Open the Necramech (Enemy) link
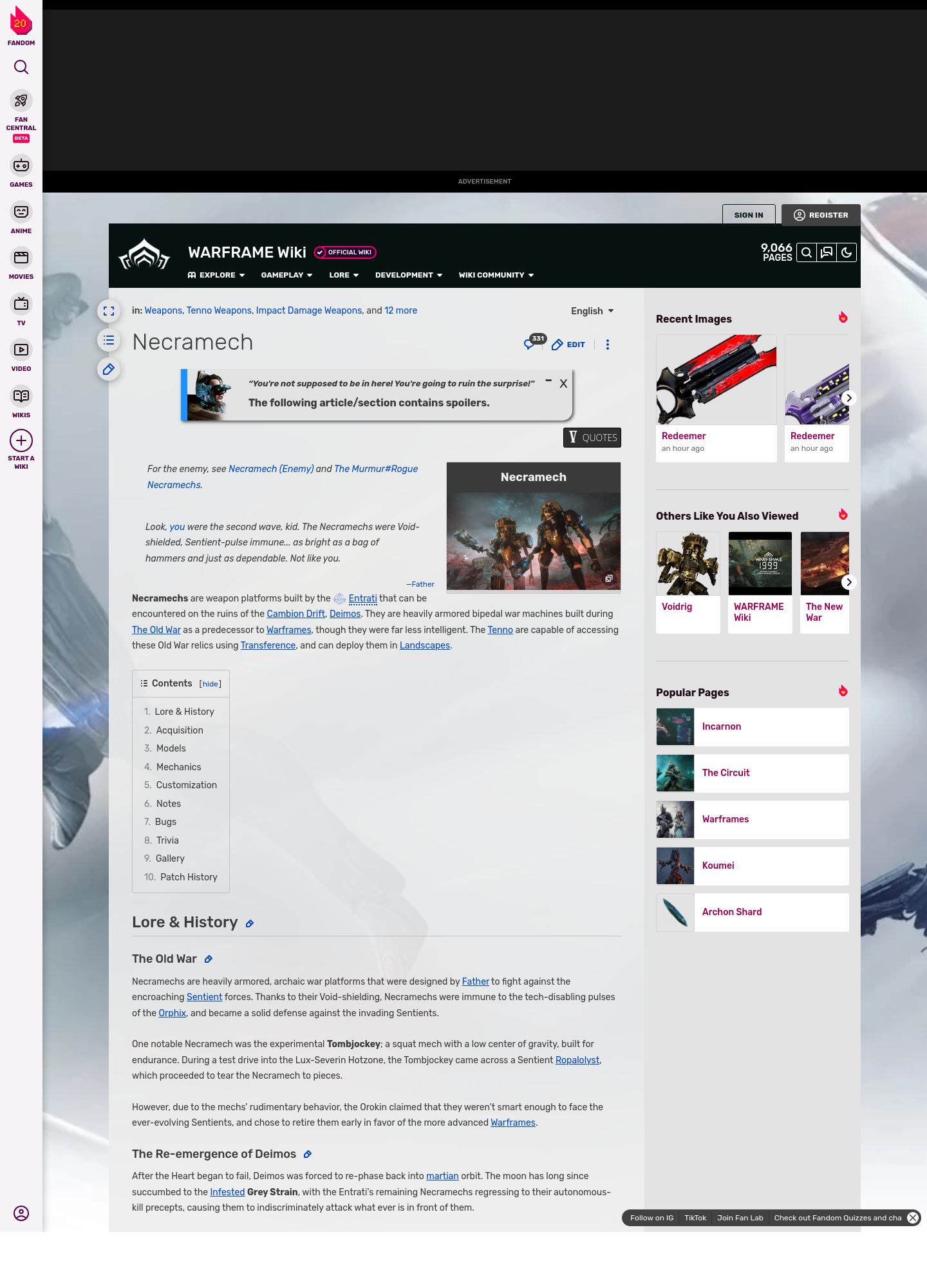Viewport: 927px width, 1288px height. [271, 469]
